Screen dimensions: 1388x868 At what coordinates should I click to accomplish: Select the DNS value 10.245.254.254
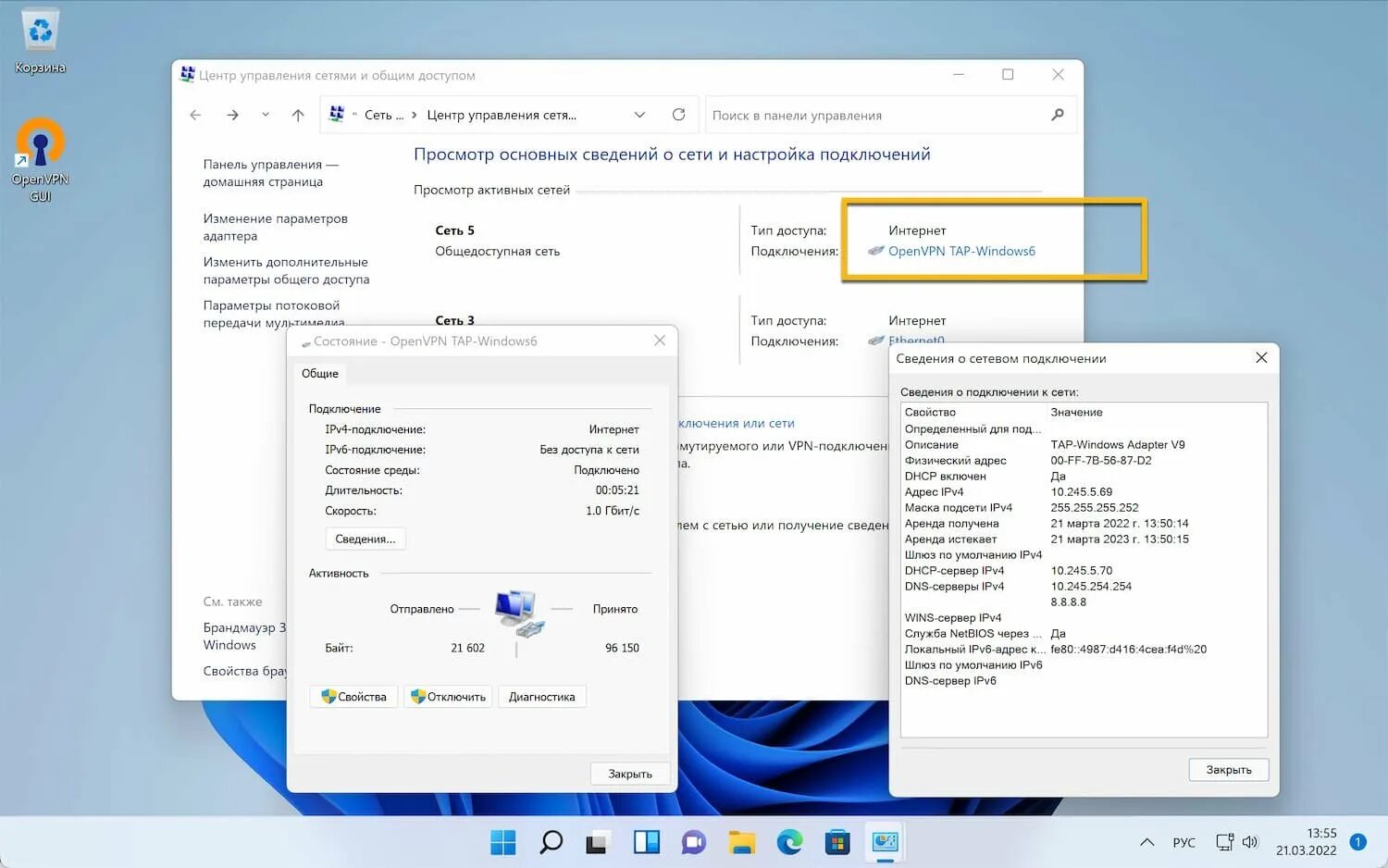click(x=1091, y=586)
